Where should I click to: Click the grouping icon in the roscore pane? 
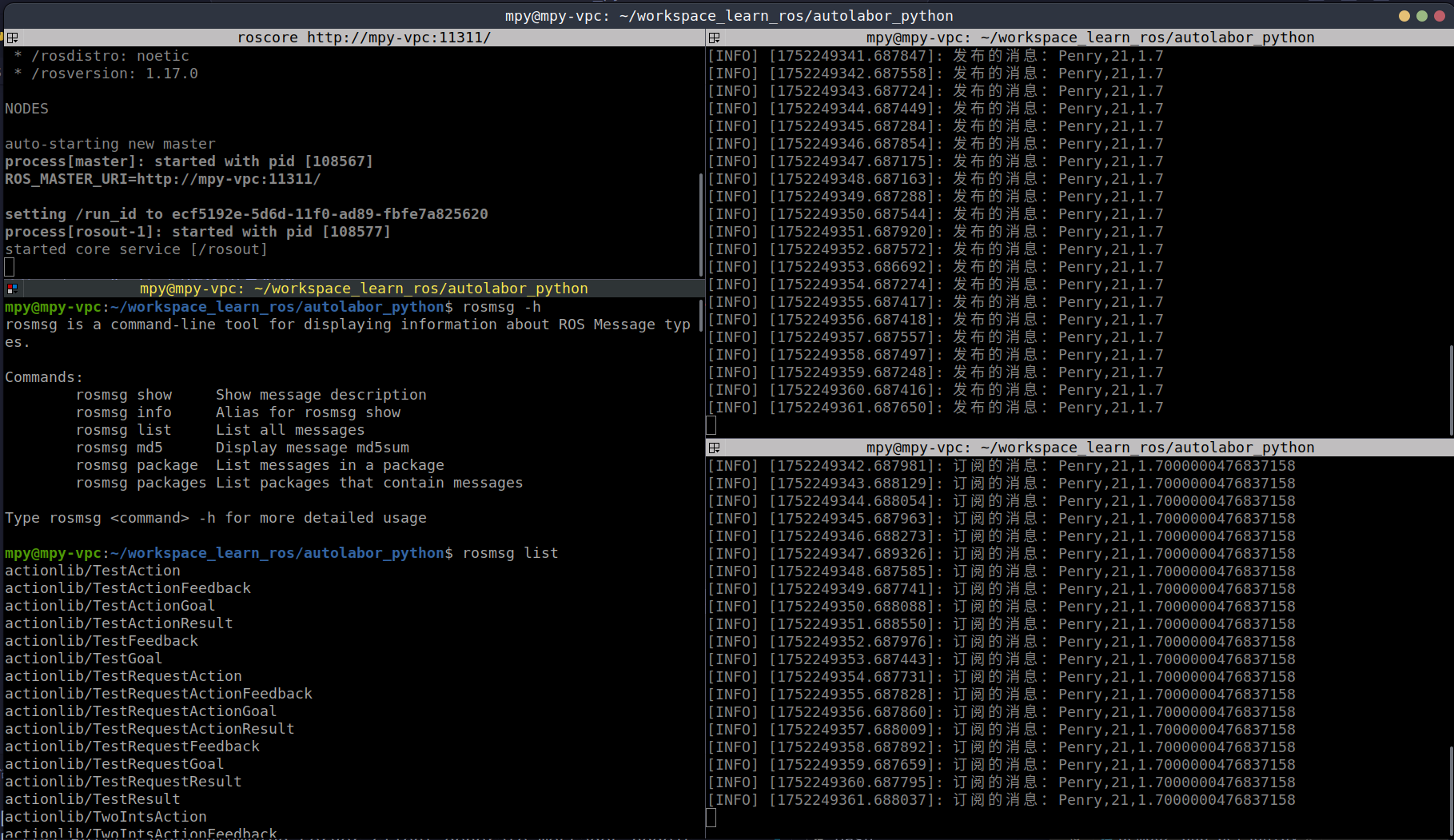point(12,38)
